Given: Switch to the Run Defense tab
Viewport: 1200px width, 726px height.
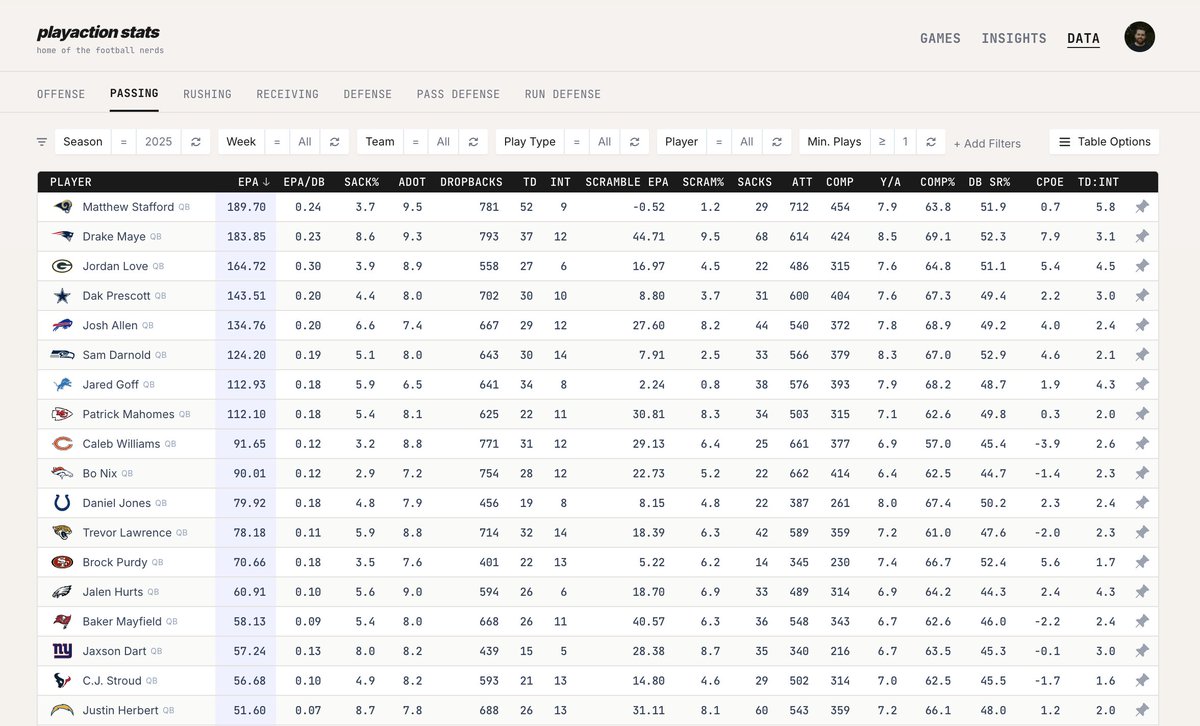Looking at the screenshot, I should coord(563,94).
